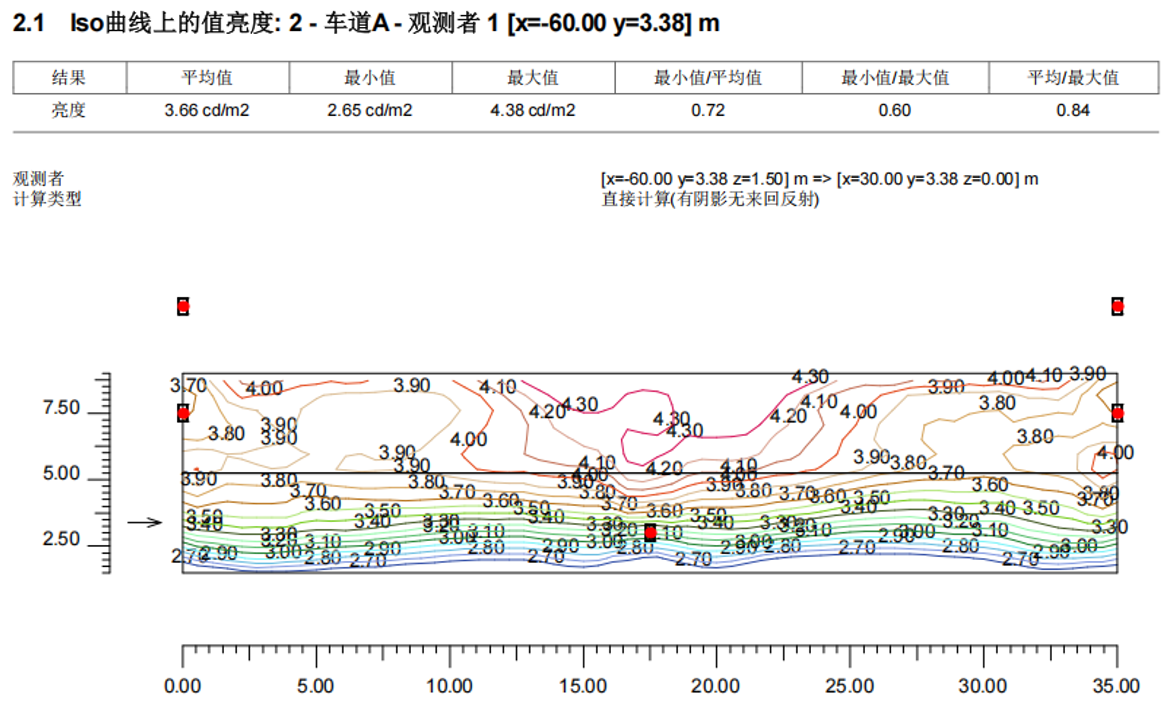Select the 亮度 row label
This screenshot has height=702, width=1165.
69,110
